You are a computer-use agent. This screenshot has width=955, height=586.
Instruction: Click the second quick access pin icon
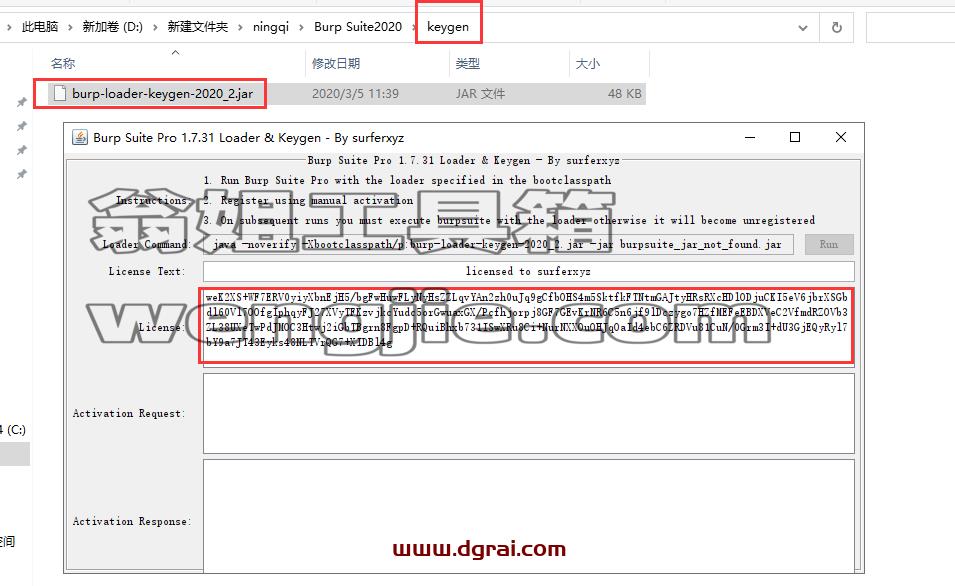(x=22, y=126)
